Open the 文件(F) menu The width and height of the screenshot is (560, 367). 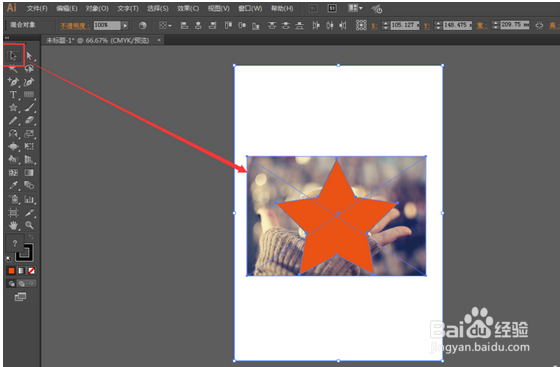(37, 8)
